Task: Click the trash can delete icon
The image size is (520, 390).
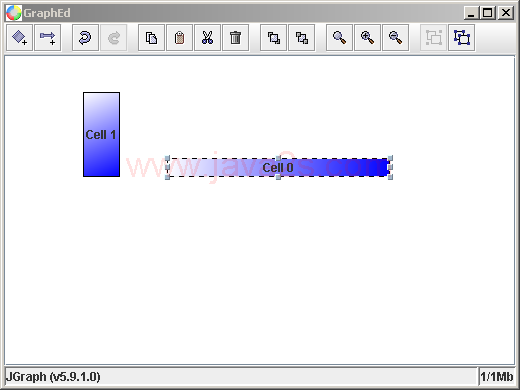Action: [235, 38]
